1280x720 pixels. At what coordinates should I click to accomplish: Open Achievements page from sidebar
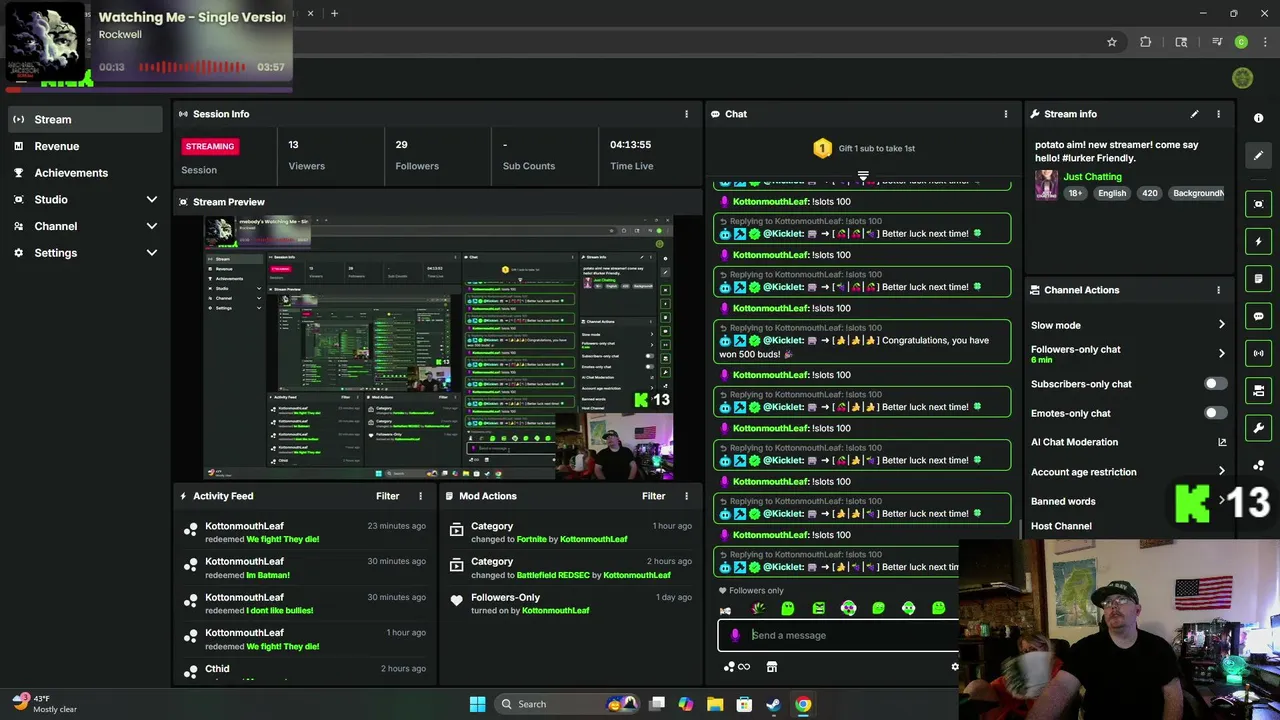[x=85, y=173]
